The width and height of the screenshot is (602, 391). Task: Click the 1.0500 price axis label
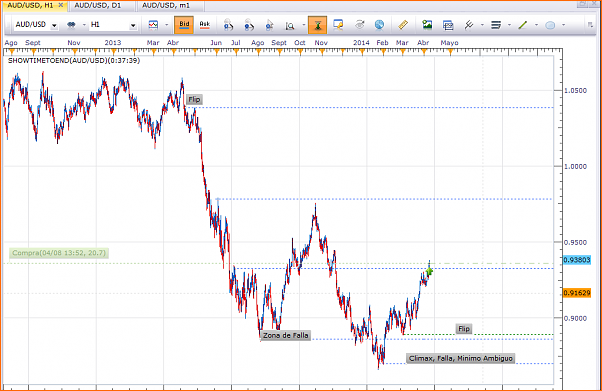click(575, 91)
